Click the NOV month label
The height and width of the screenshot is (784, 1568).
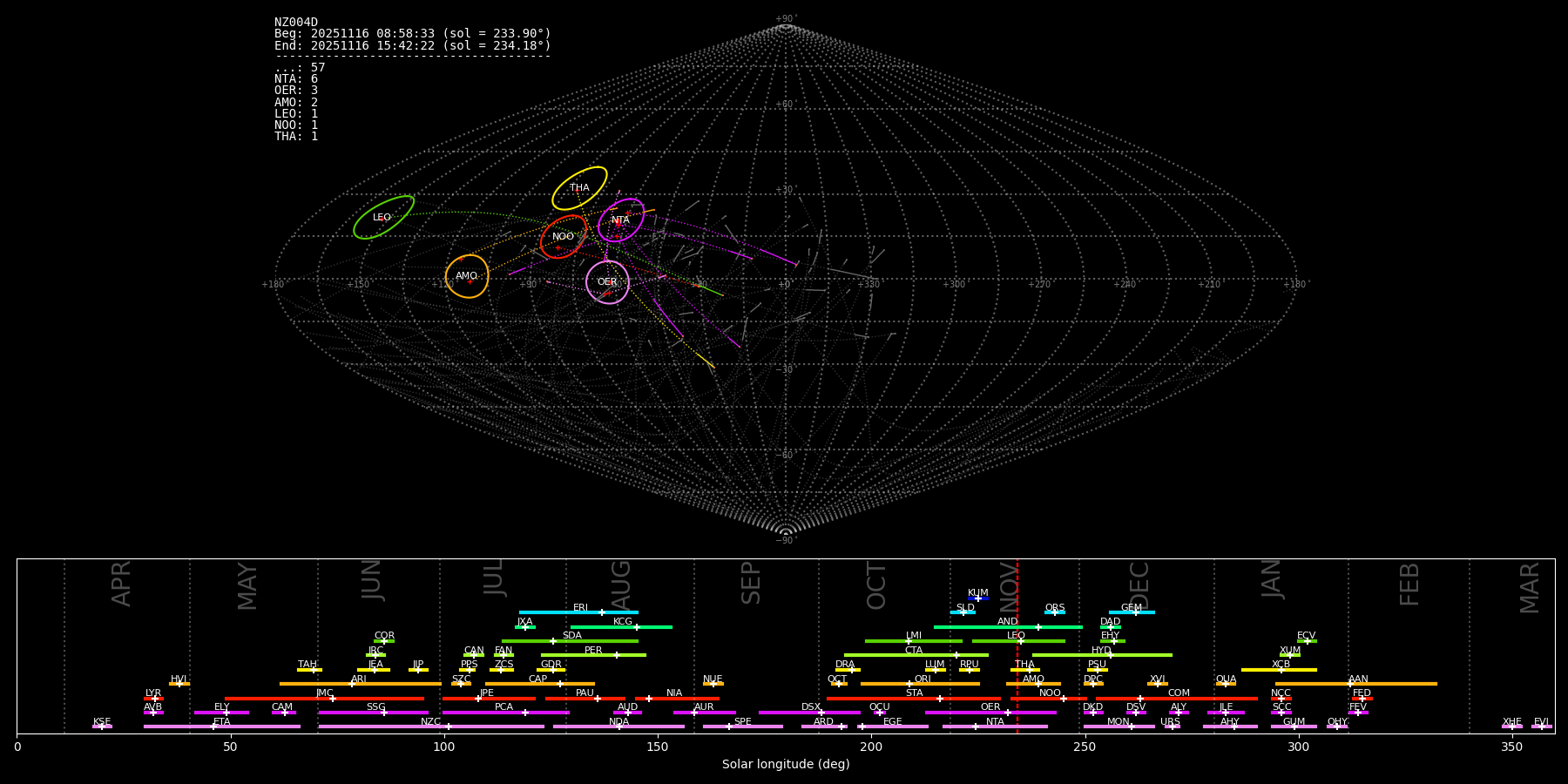pos(1008,586)
